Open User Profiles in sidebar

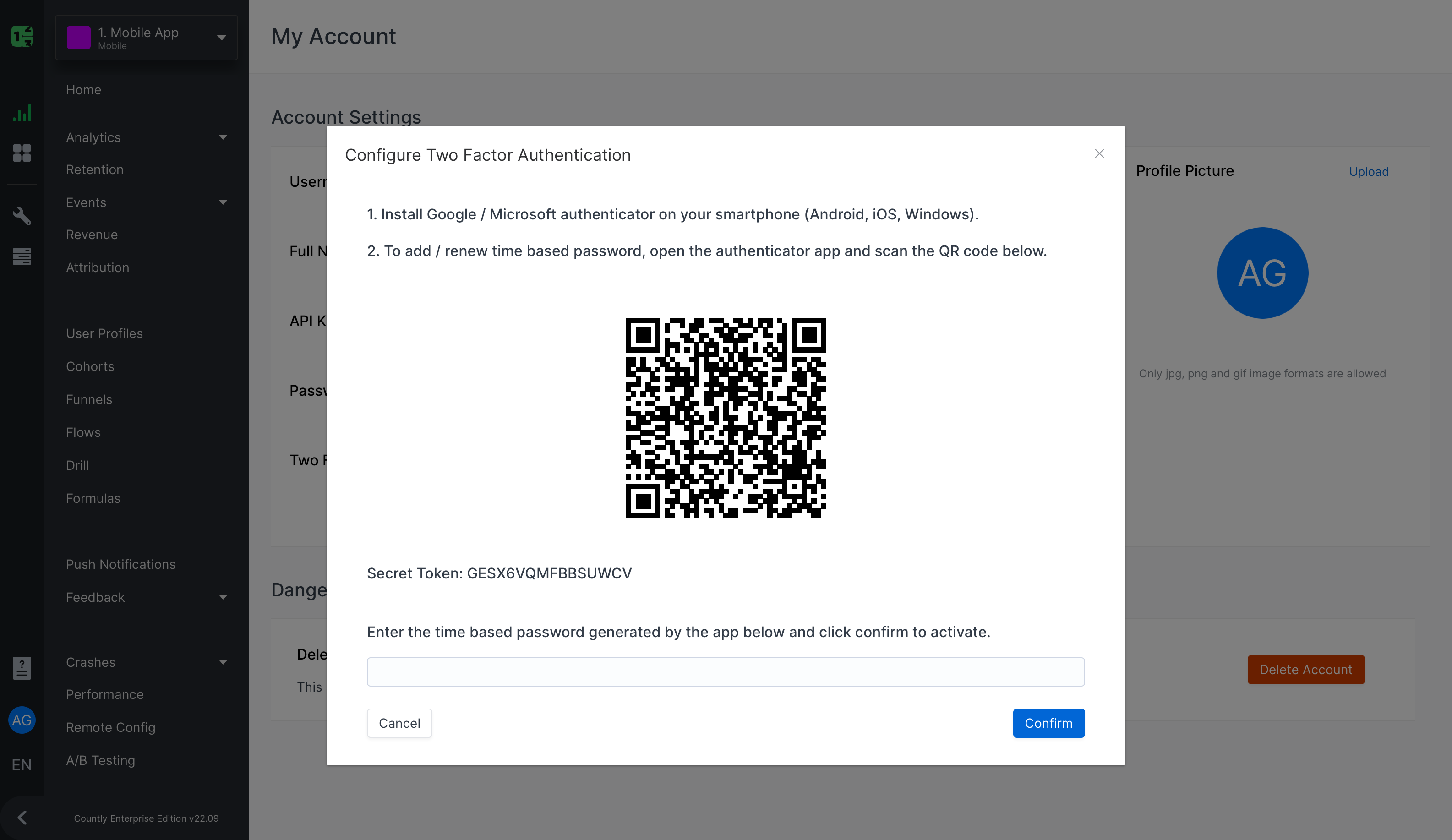click(104, 333)
